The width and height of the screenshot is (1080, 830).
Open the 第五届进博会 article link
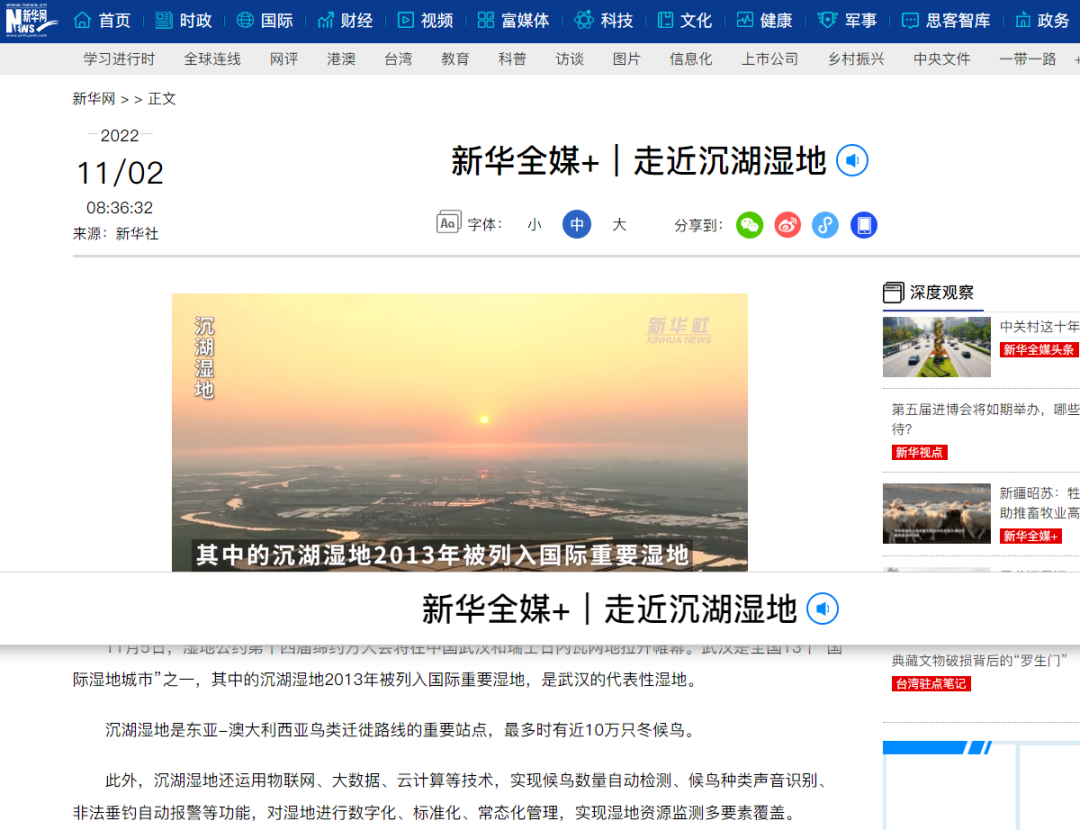point(986,419)
